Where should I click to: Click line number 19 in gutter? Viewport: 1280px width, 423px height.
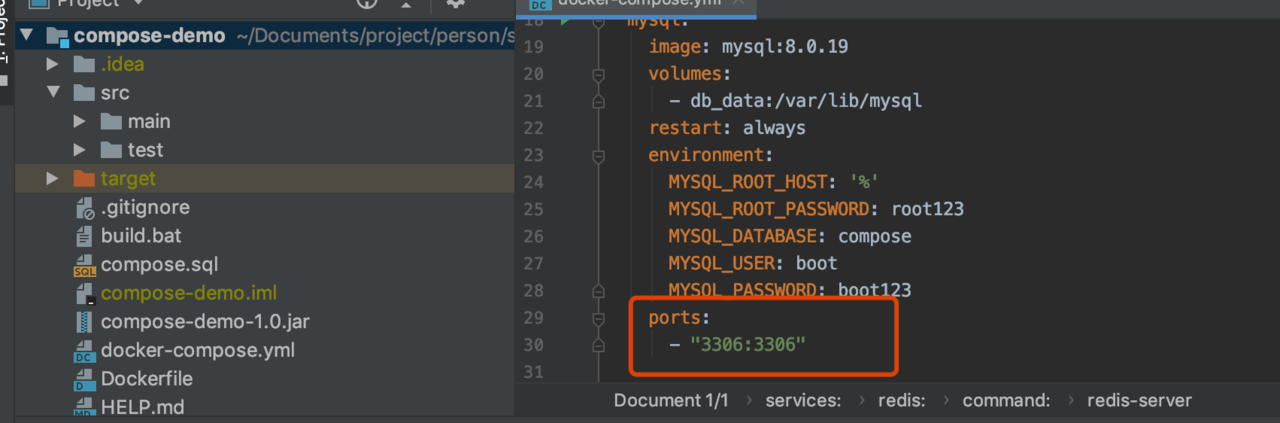533,47
